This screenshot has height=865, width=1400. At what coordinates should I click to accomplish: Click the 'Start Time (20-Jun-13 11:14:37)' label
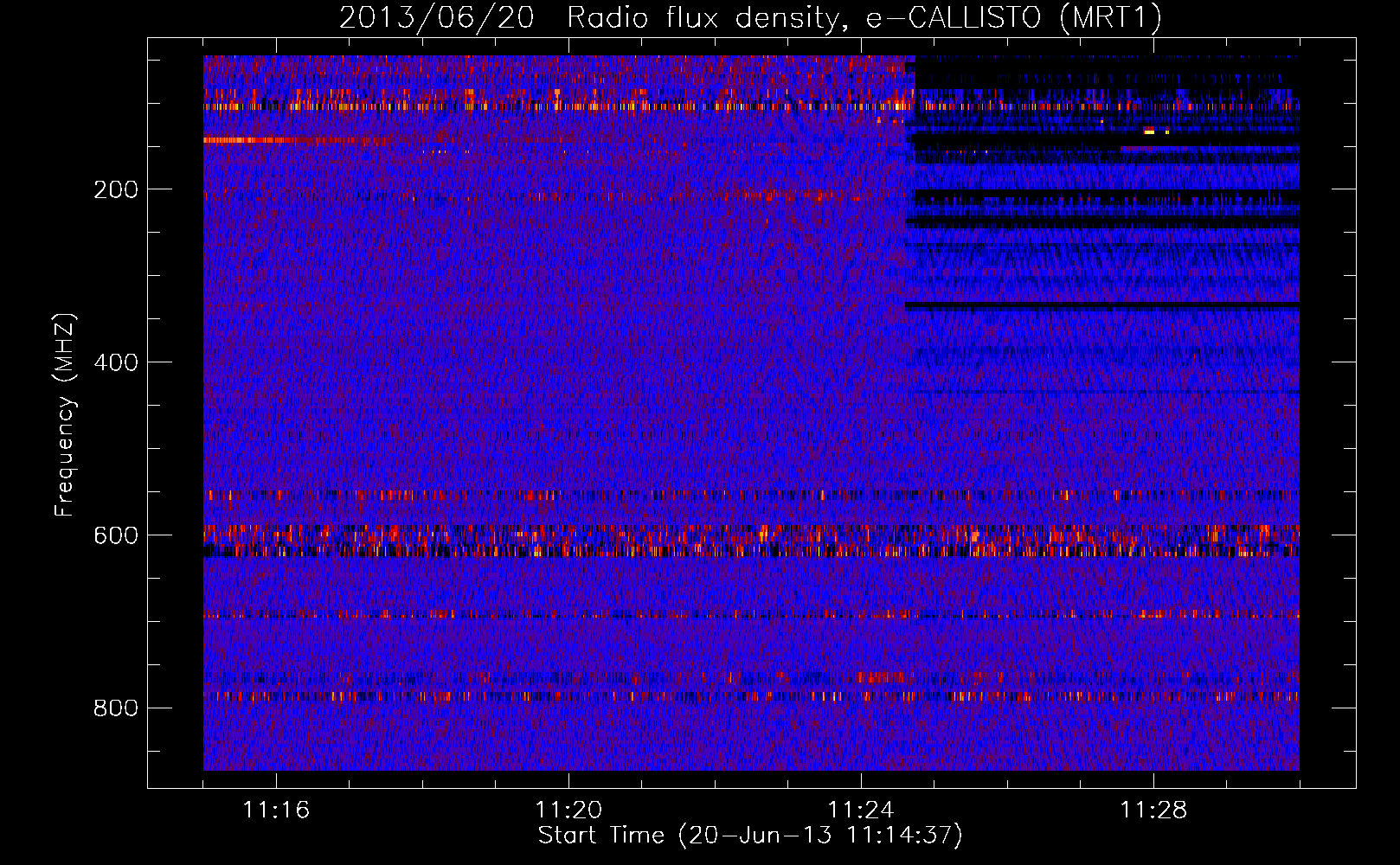click(750, 836)
